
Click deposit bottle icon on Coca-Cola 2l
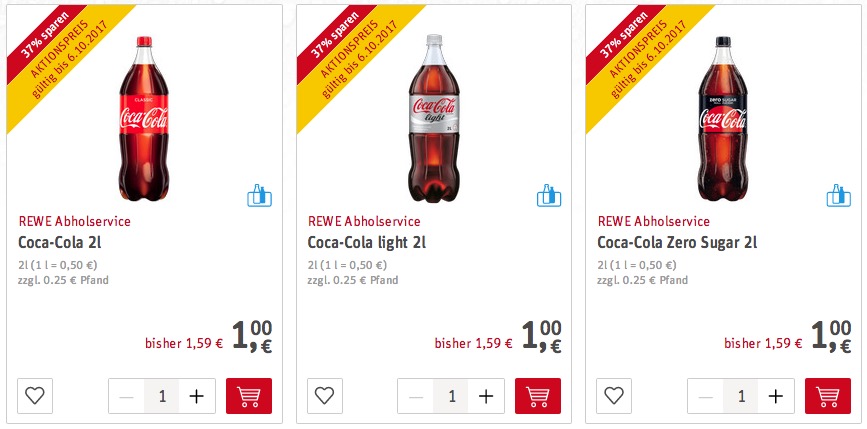(x=259, y=194)
